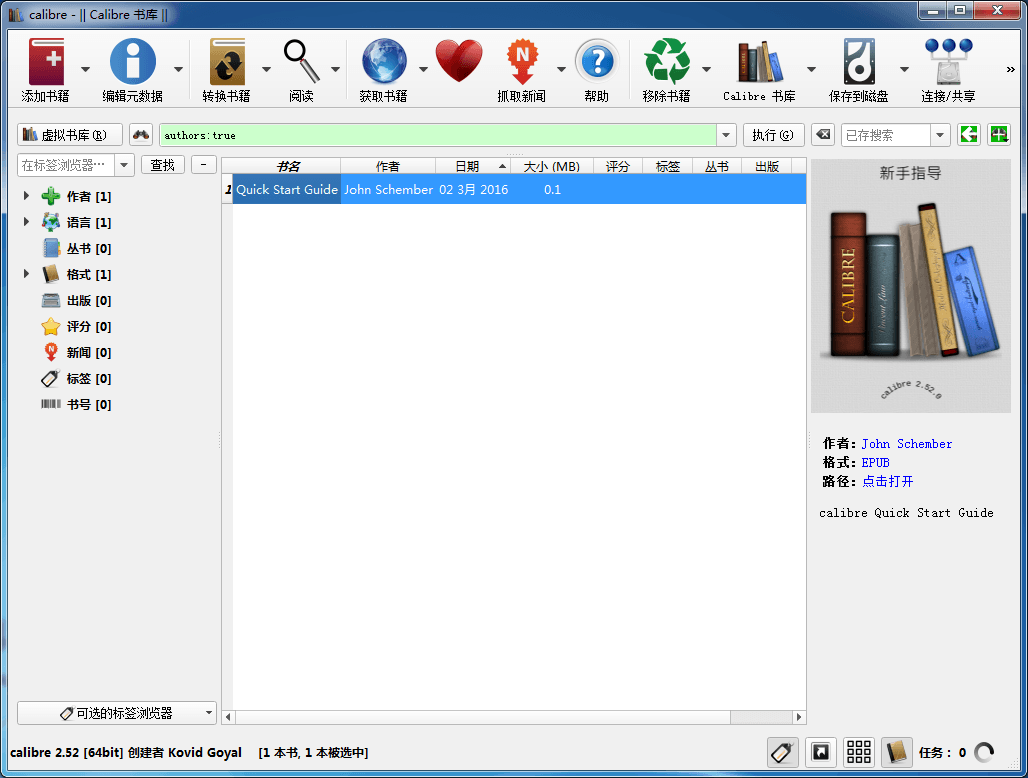This screenshot has width=1028, height=778.
Task: Sort by the Rating column header
Action: point(618,166)
